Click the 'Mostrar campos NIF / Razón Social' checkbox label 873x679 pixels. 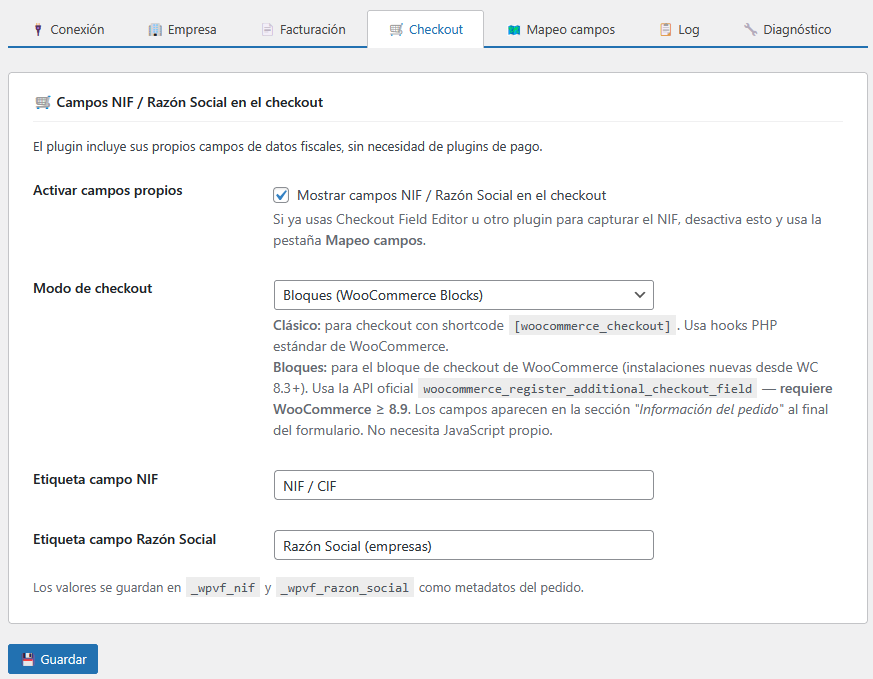(x=451, y=196)
